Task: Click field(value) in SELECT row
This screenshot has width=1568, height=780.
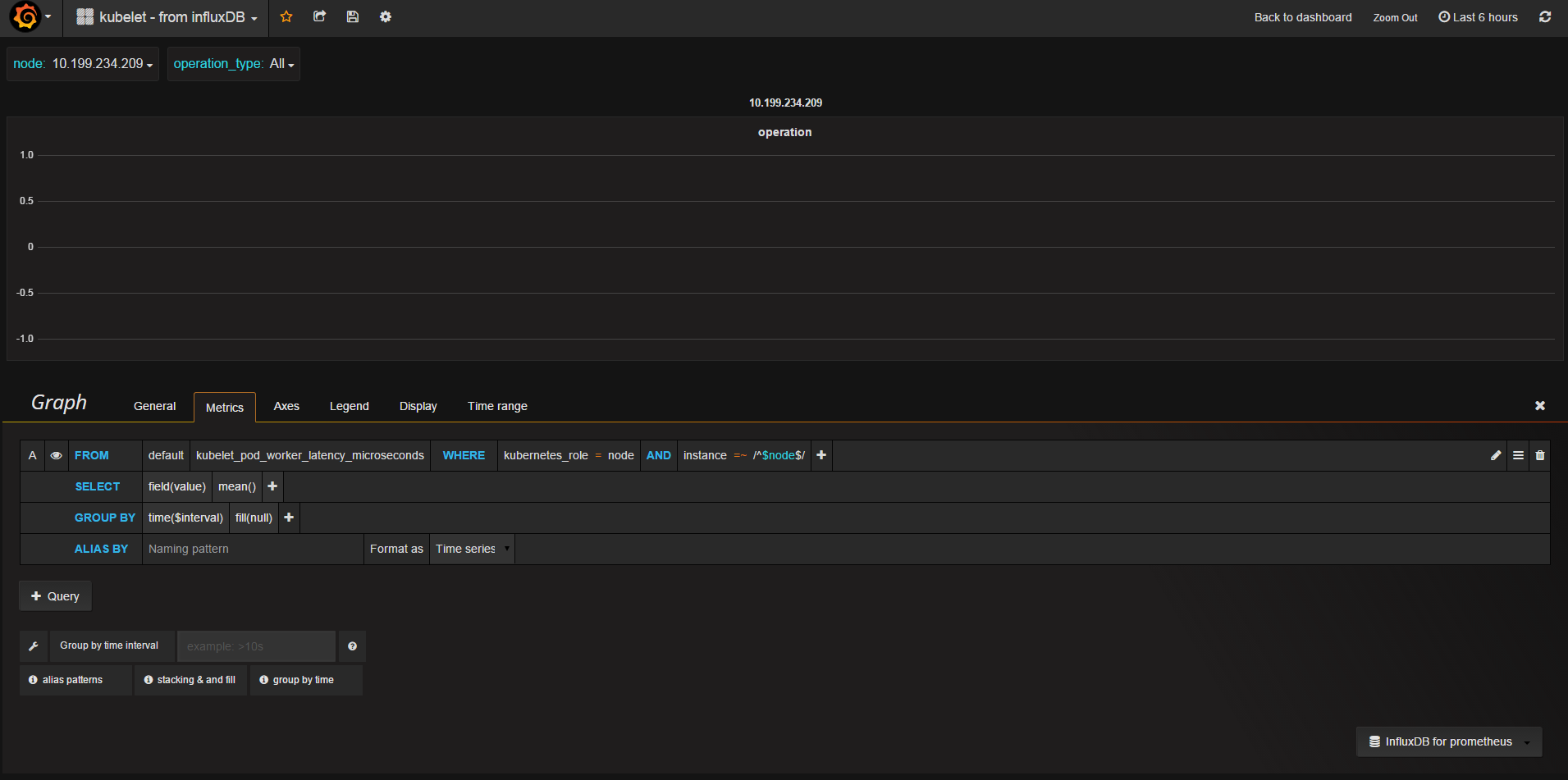Action: 177,486
